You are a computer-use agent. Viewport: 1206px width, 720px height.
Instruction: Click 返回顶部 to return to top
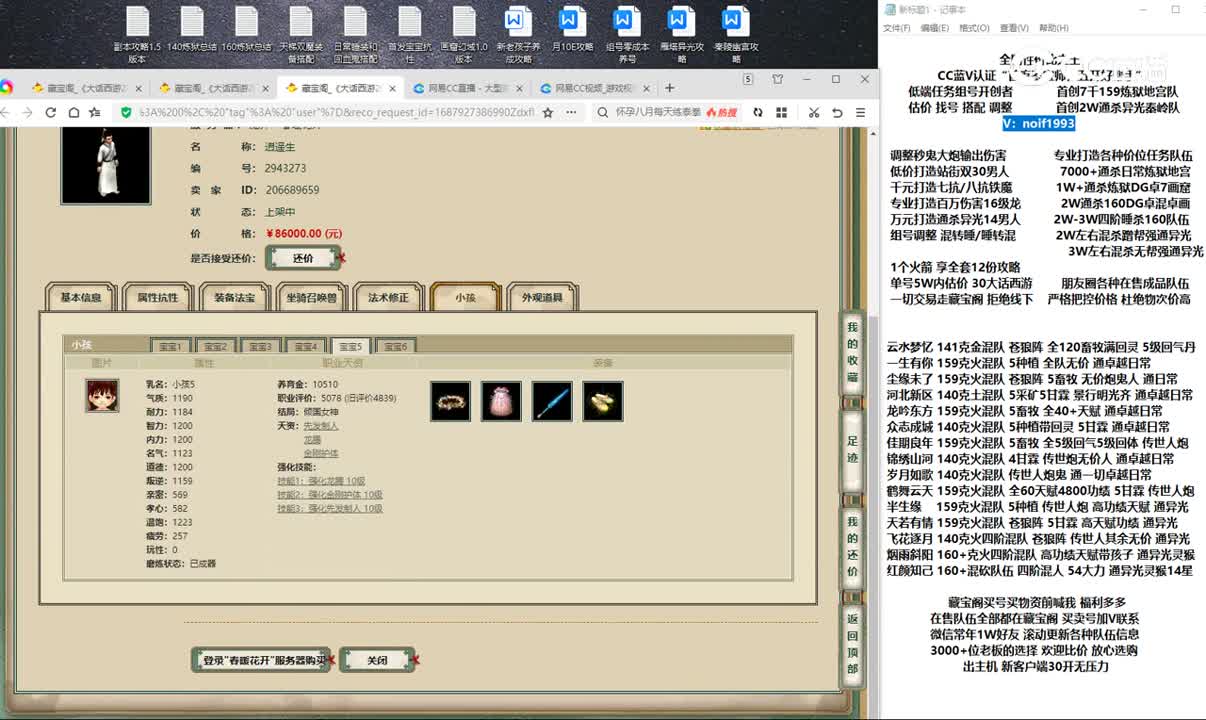click(852, 643)
